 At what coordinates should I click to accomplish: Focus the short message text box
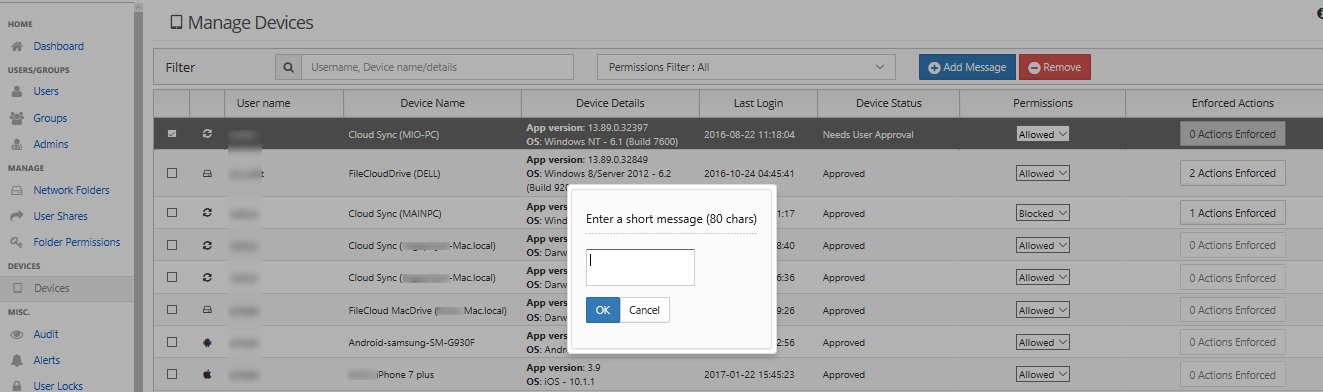point(640,267)
